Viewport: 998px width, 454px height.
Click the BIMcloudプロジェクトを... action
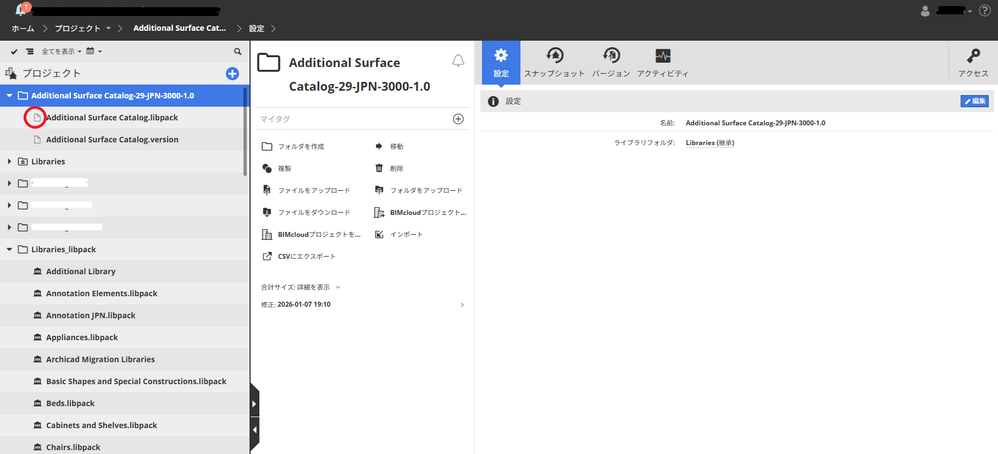click(311, 234)
